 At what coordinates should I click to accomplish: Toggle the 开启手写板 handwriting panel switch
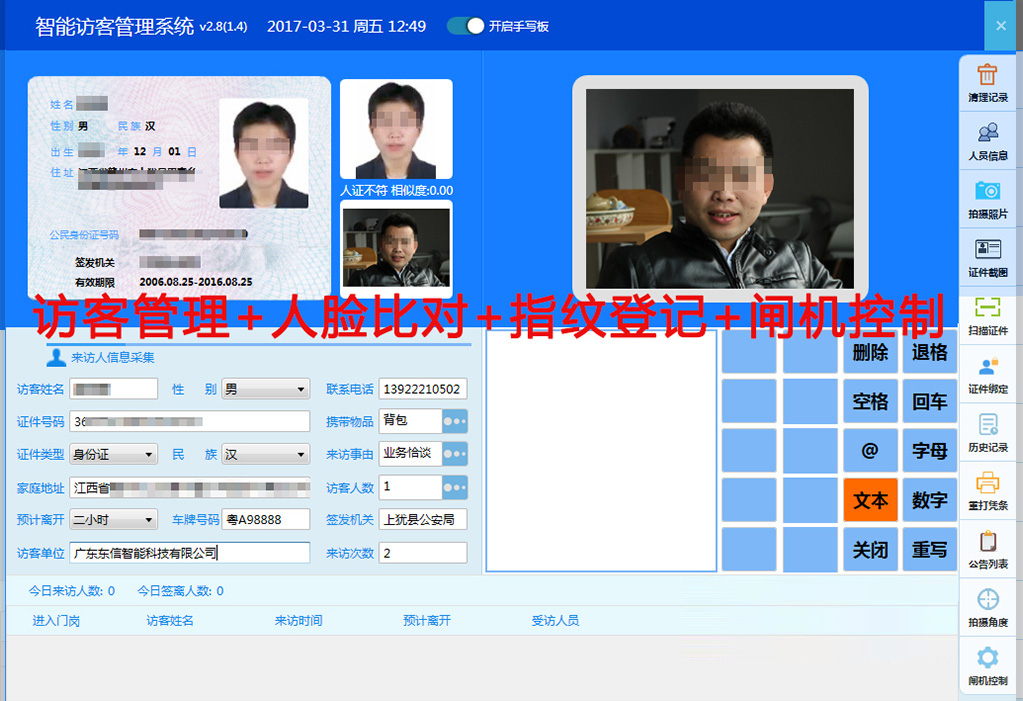coord(465,27)
